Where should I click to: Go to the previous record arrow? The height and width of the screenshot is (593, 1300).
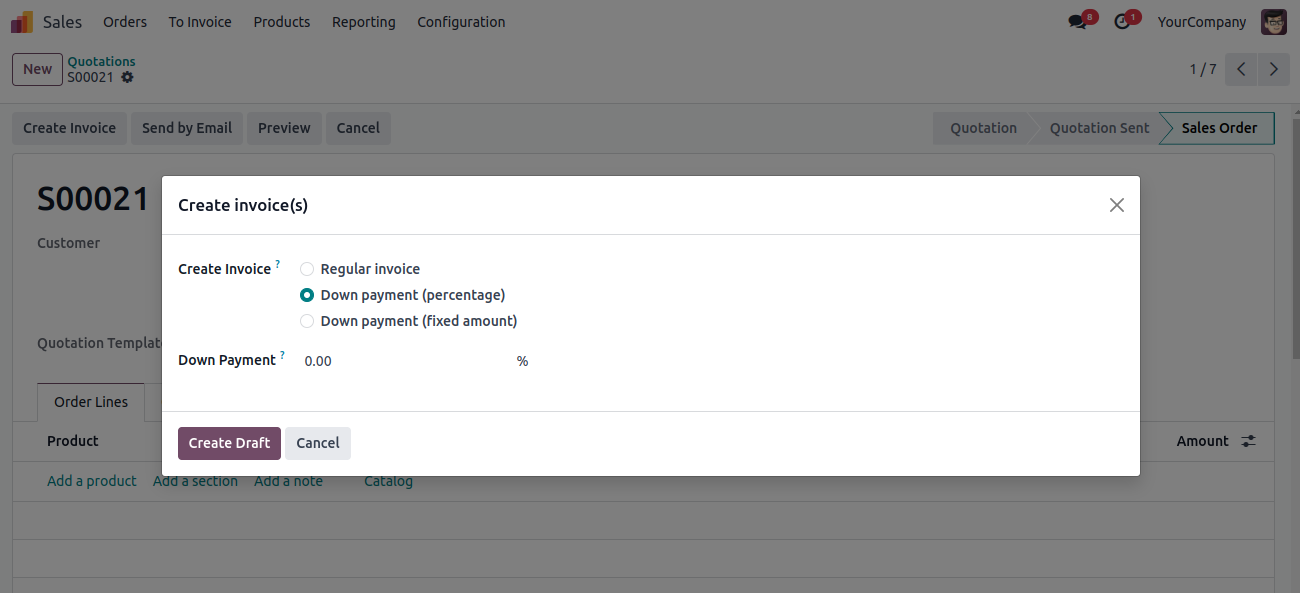pos(1241,69)
